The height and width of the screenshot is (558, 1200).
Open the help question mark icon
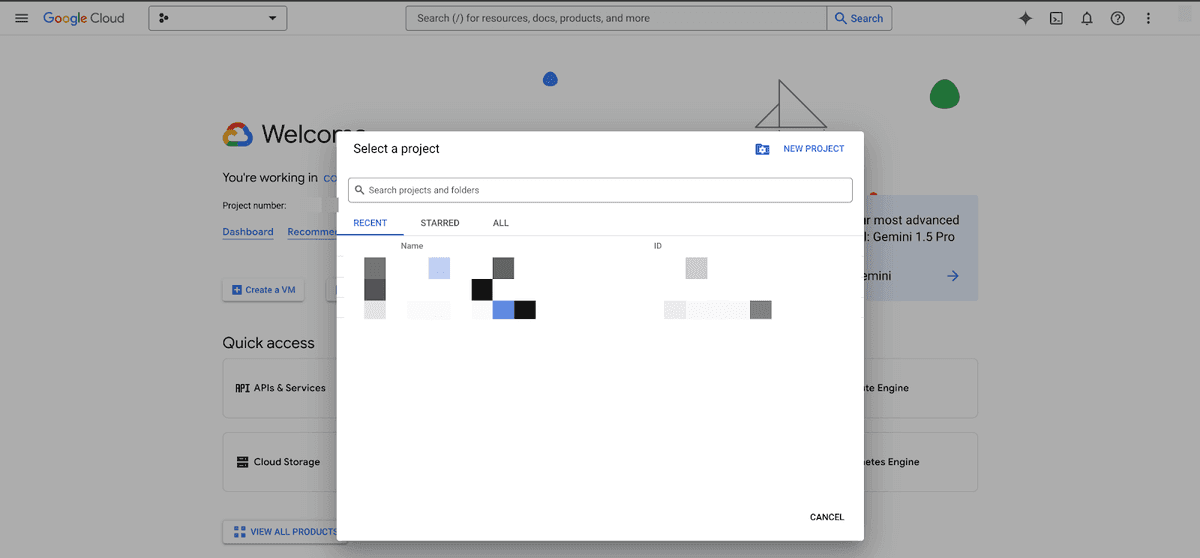(1118, 18)
